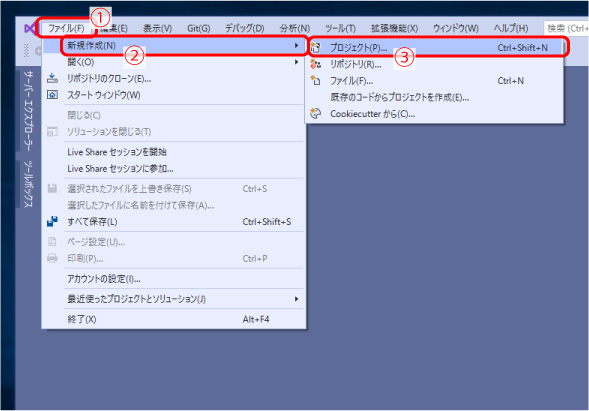This screenshot has width=589, height=411.
Task: Click the repository icon beside リポジトリ(R)
Action: 316,64
